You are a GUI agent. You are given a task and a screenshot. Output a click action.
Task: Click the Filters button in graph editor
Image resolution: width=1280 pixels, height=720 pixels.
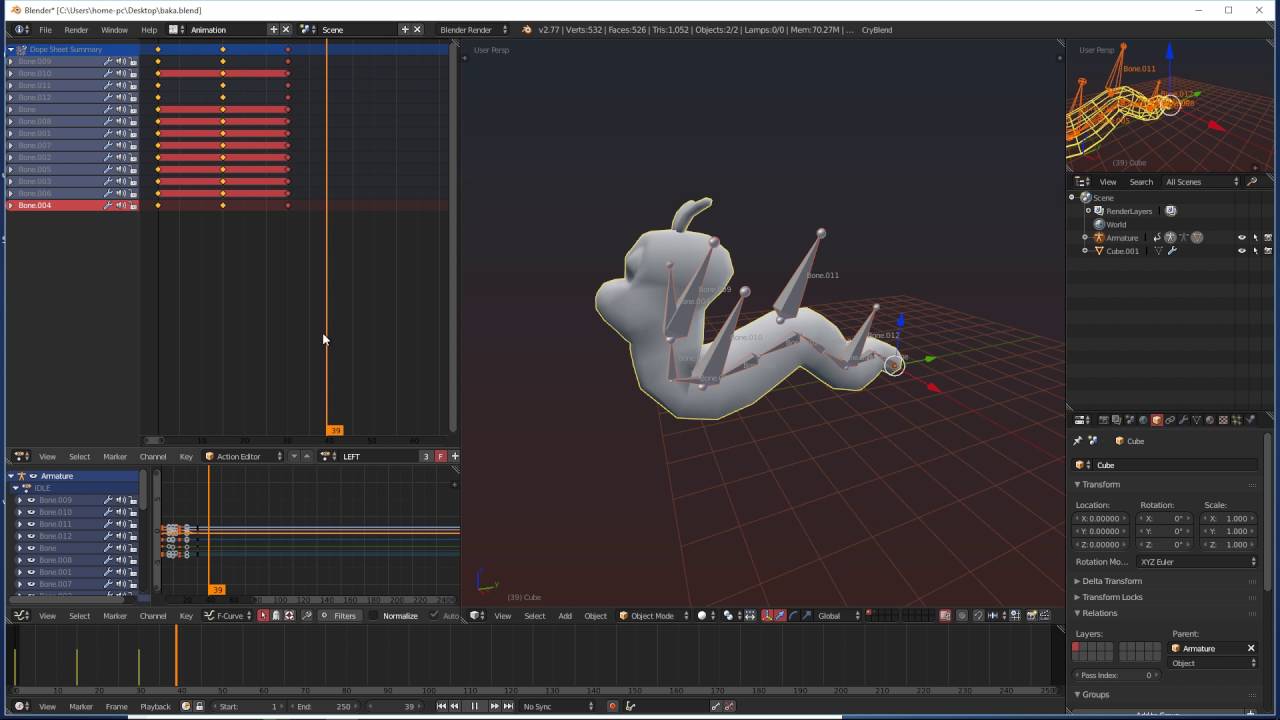pos(339,616)
